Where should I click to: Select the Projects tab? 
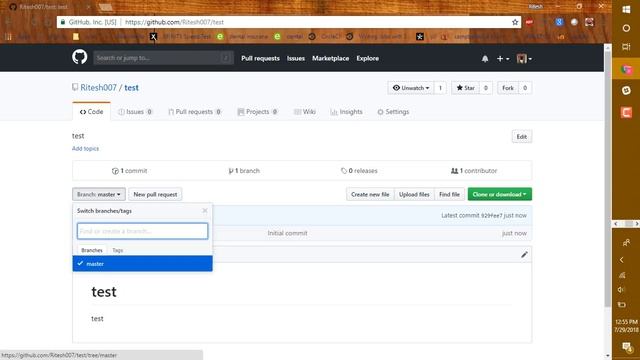click(258, 111)
